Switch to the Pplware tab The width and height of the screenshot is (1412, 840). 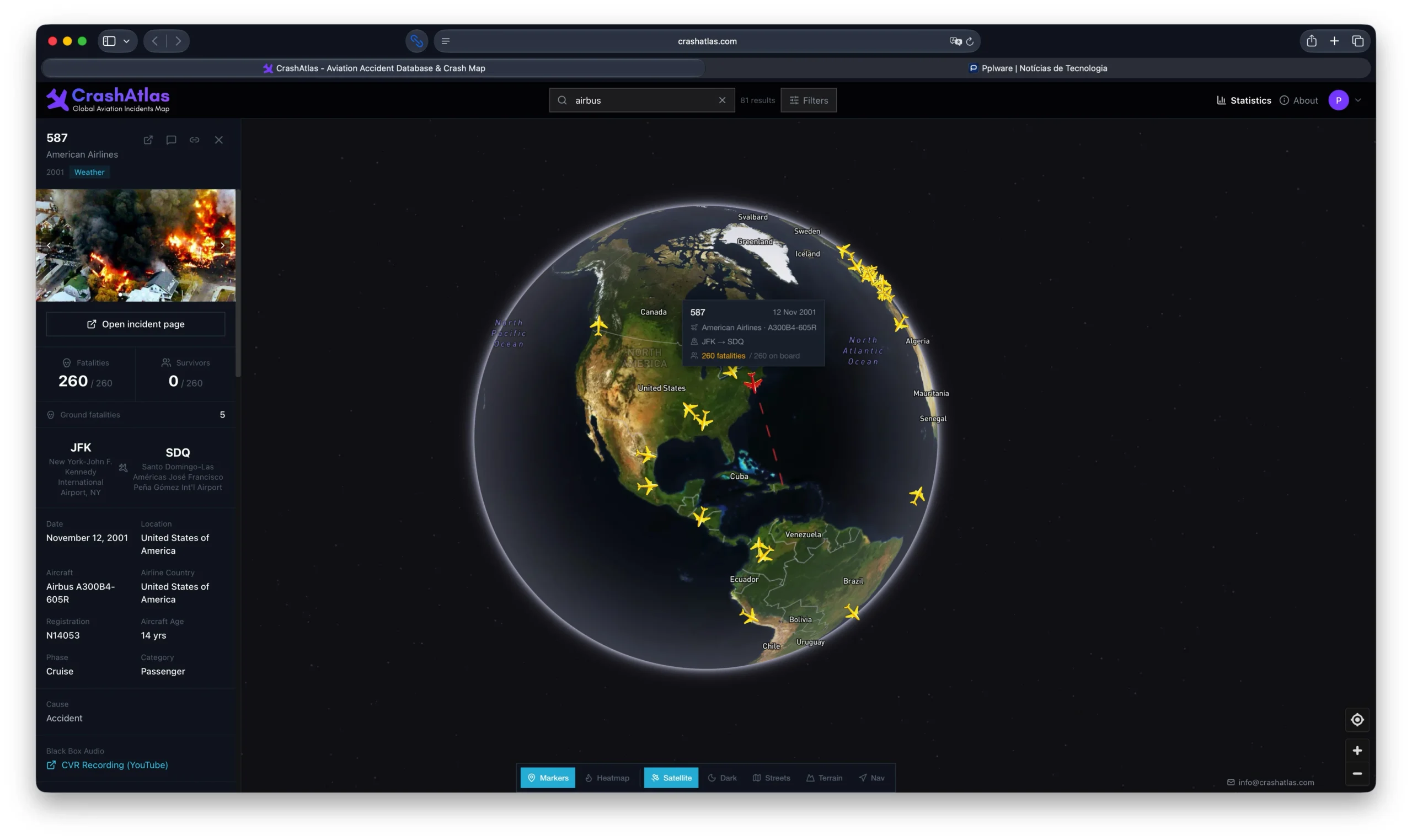tap(1037, 68)
